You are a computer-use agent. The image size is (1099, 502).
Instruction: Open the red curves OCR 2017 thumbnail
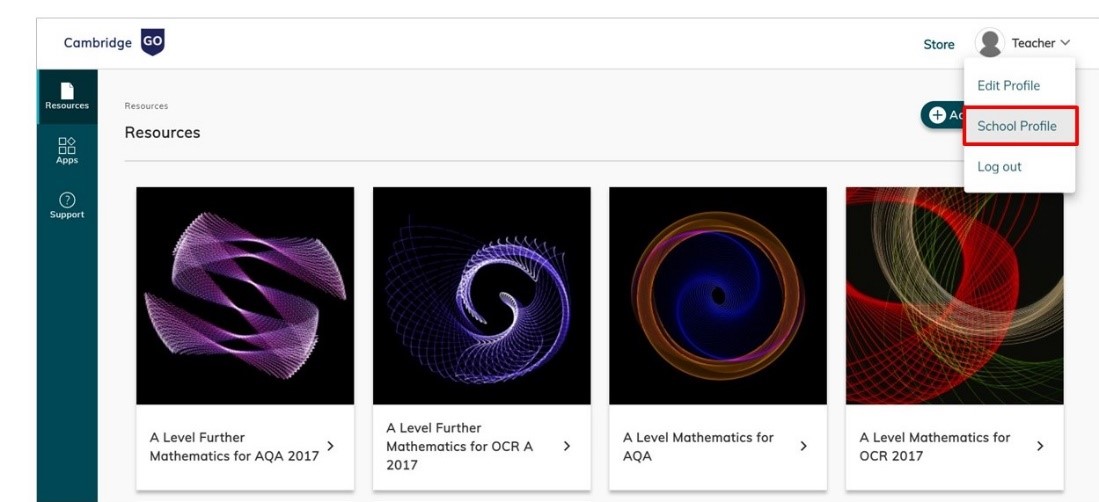coord(955,296)
